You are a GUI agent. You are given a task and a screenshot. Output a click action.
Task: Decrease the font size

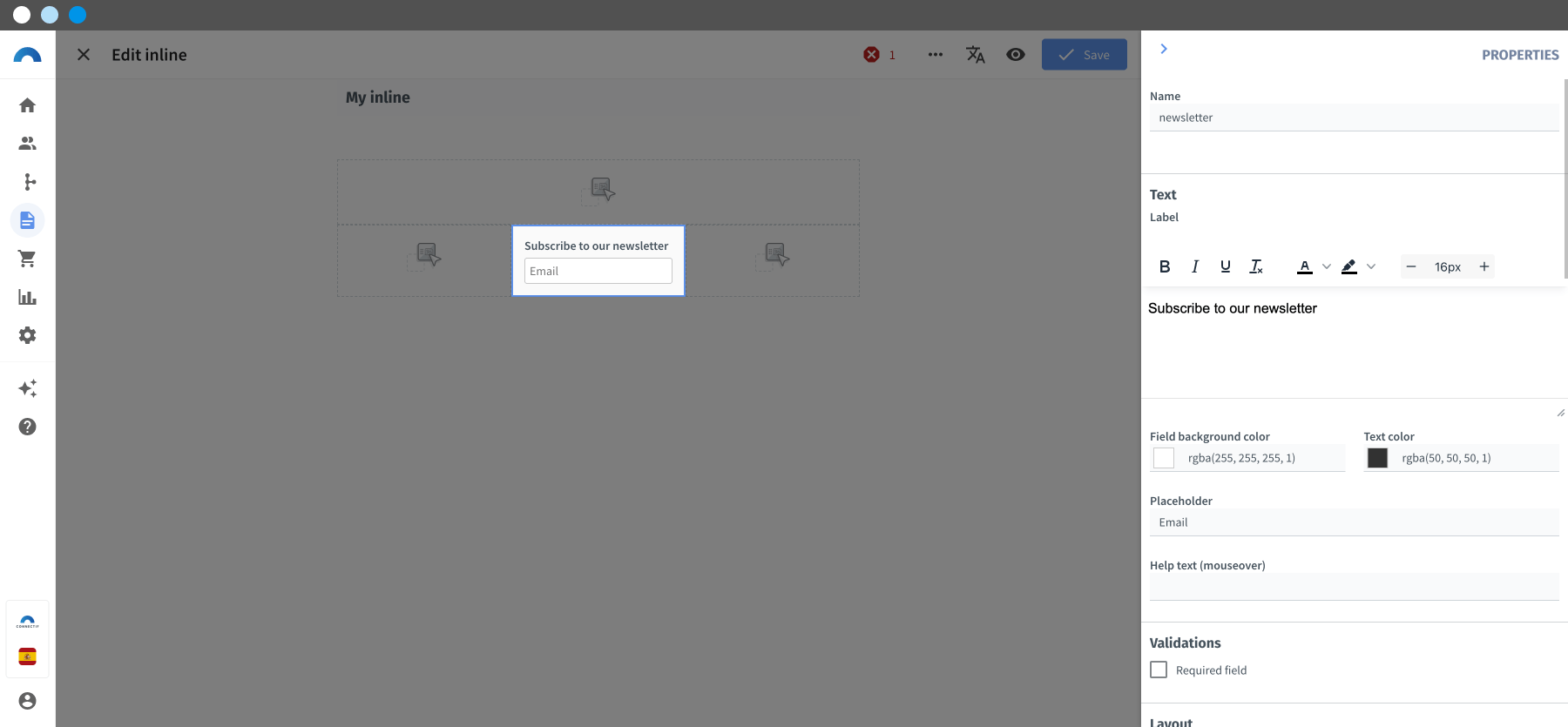(x=1411, y=266)
